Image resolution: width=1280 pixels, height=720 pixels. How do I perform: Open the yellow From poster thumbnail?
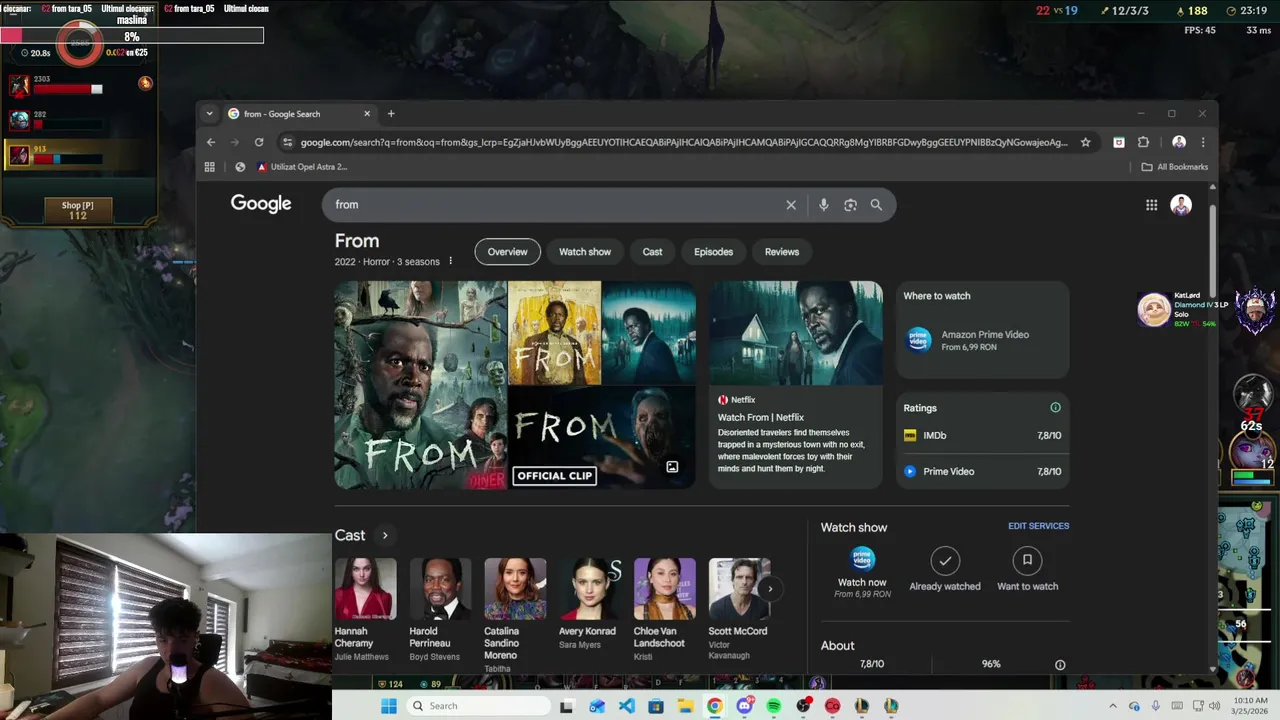point(555,333)
